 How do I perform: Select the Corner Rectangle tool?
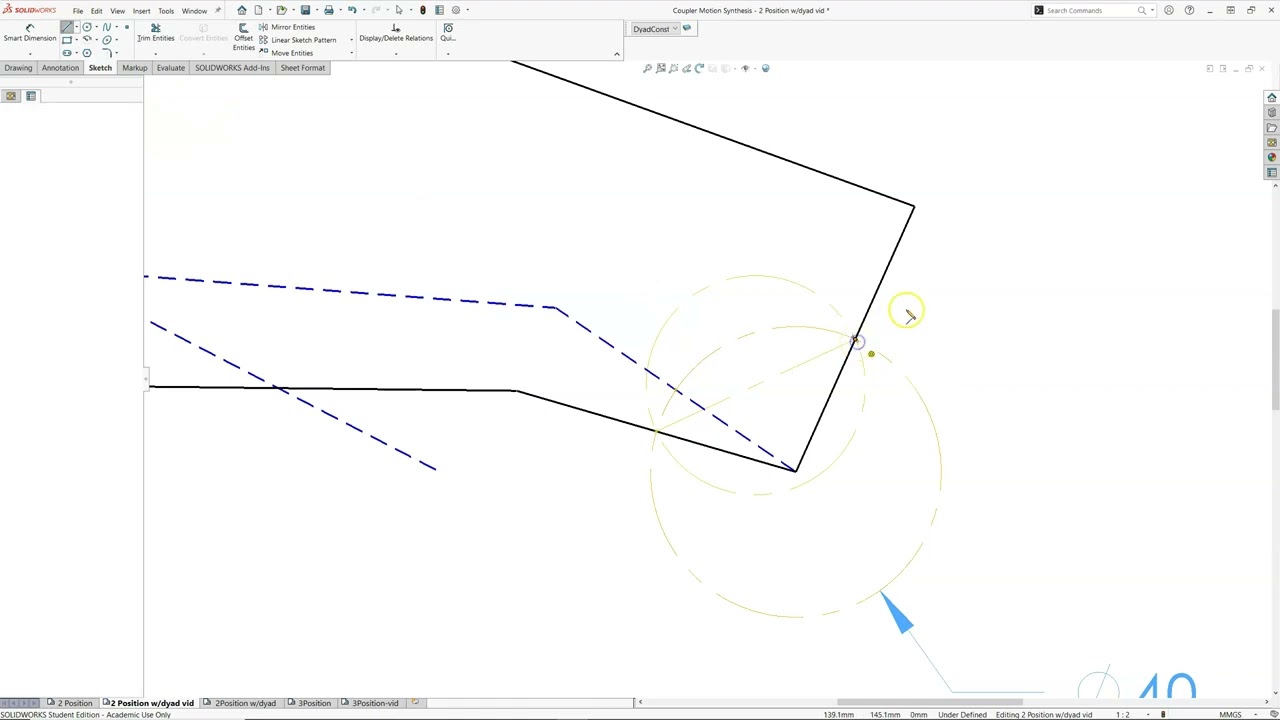pyautogui.click(x=67, y=40)
